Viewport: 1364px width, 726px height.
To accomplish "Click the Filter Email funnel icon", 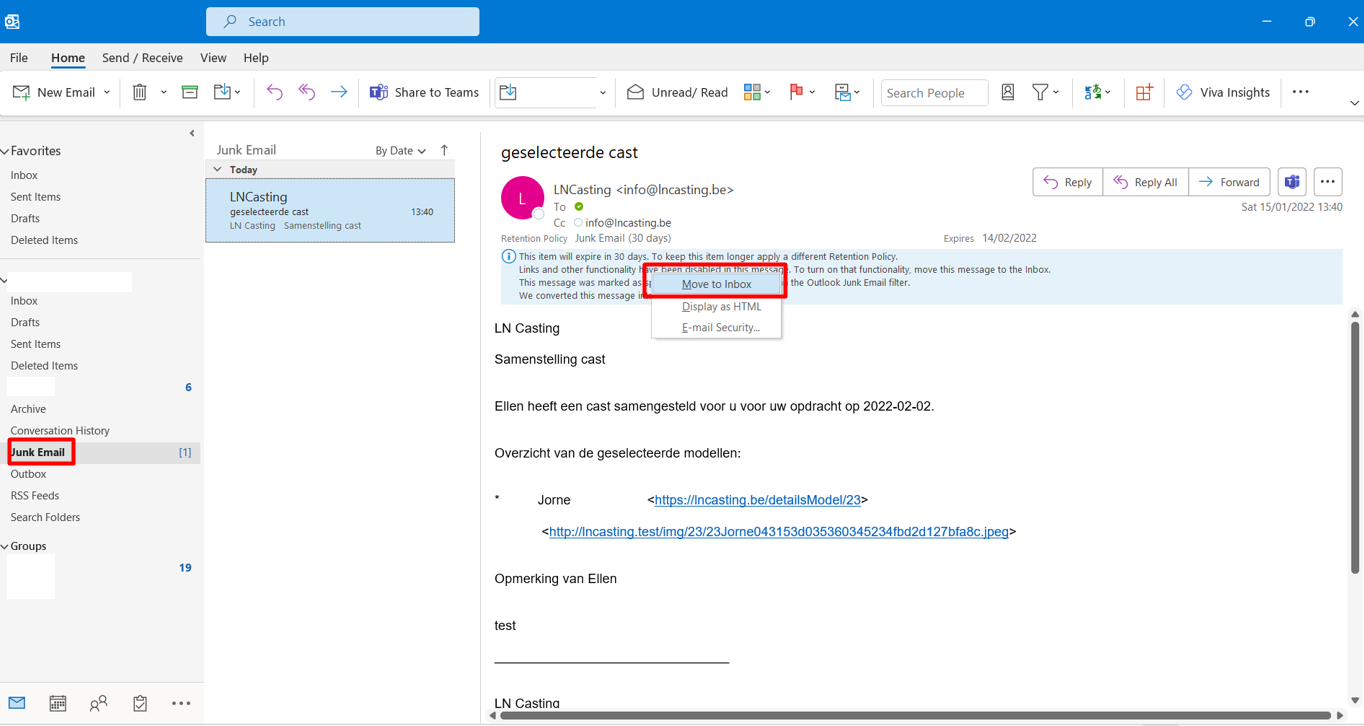I will 1040,92.
